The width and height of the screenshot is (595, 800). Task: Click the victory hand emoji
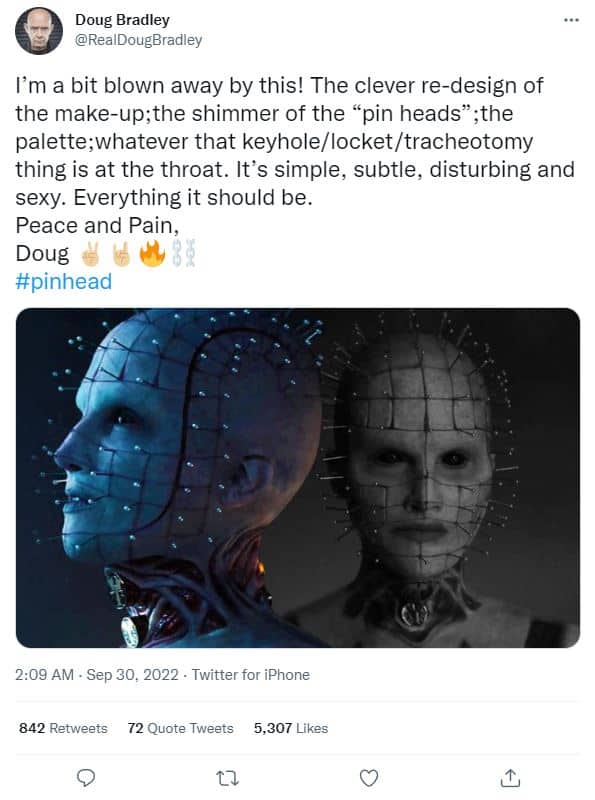click(92, 254)
